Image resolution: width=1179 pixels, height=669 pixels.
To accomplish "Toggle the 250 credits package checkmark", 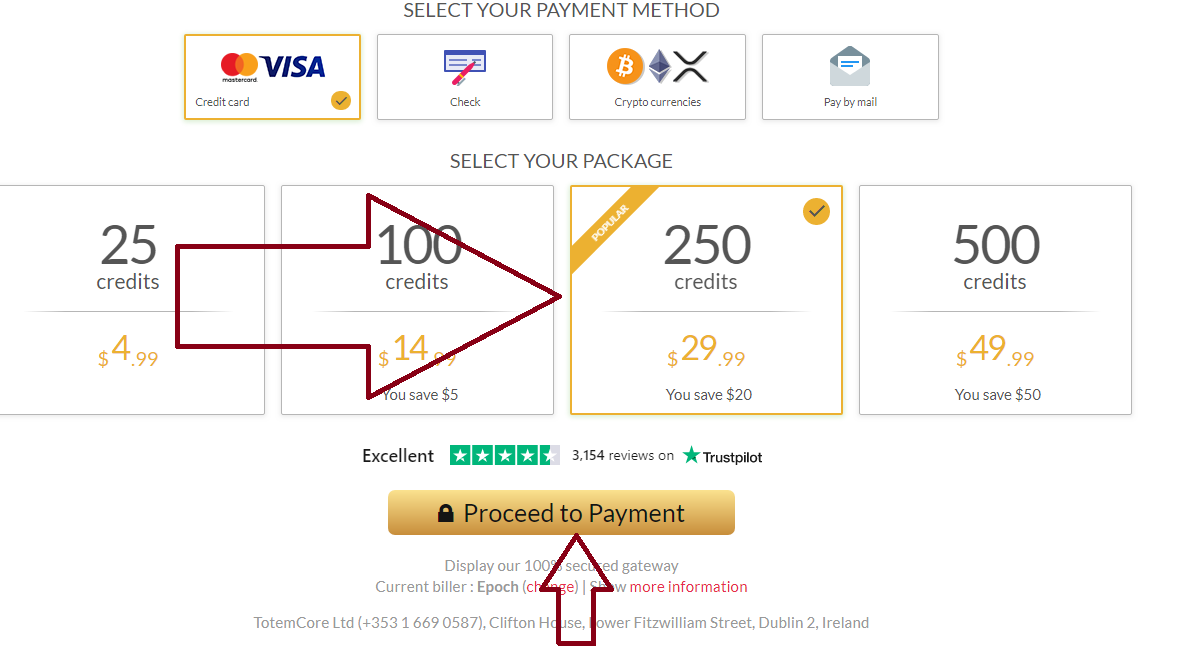I will tap(816, 211).
